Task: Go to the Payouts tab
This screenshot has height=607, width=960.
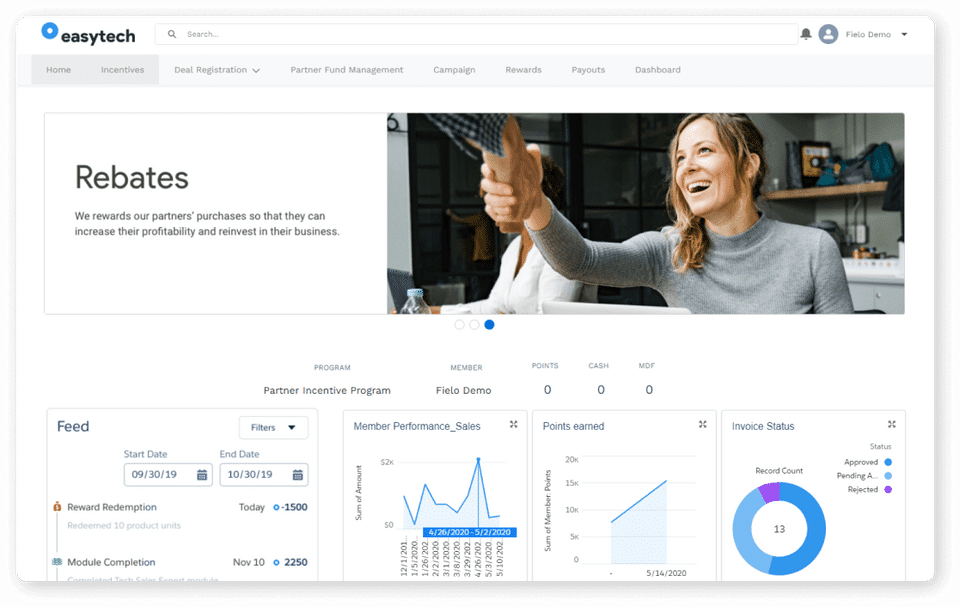Action: click(x=588, y=70)
